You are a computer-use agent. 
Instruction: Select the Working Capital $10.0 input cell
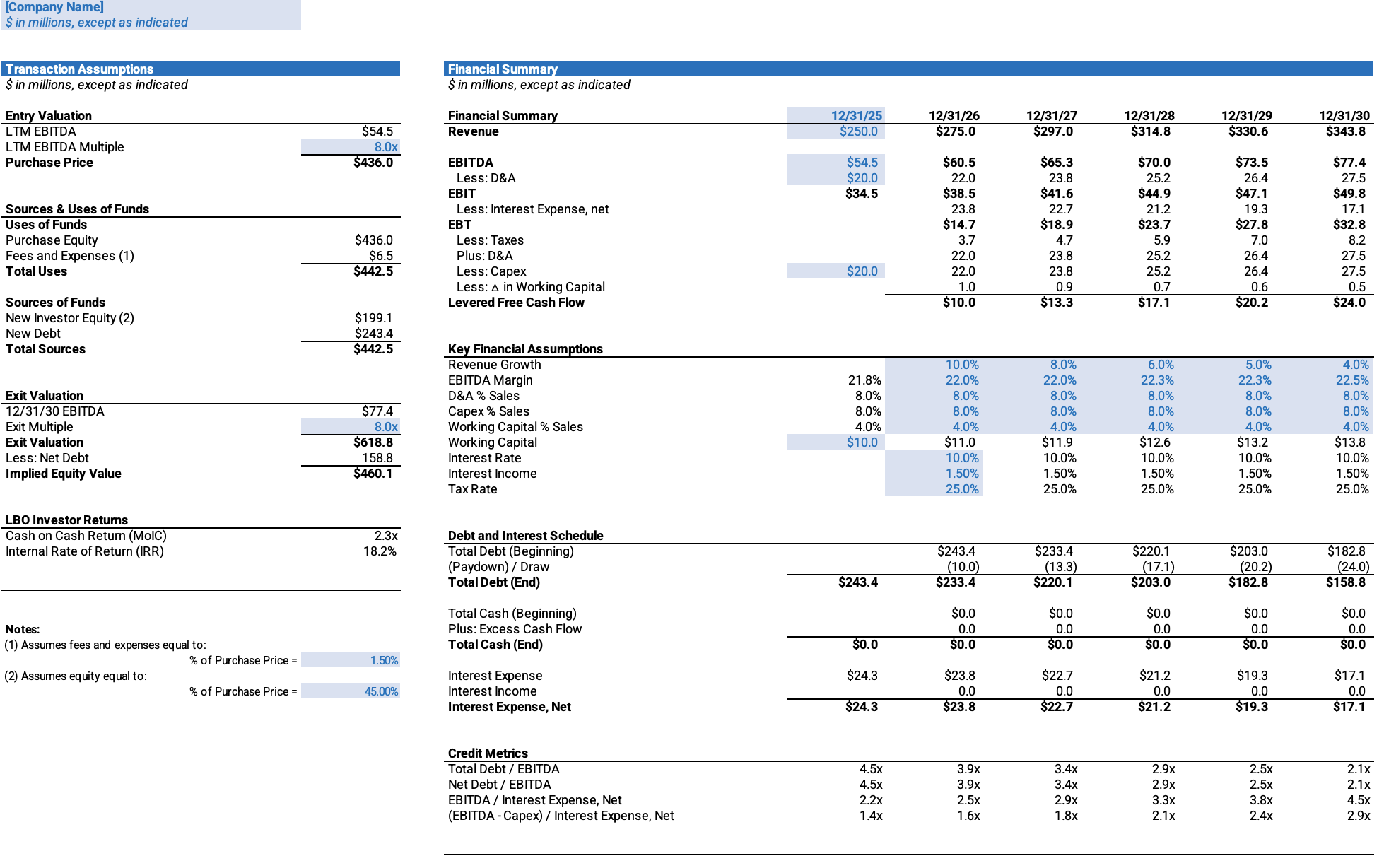coord(835,442)
